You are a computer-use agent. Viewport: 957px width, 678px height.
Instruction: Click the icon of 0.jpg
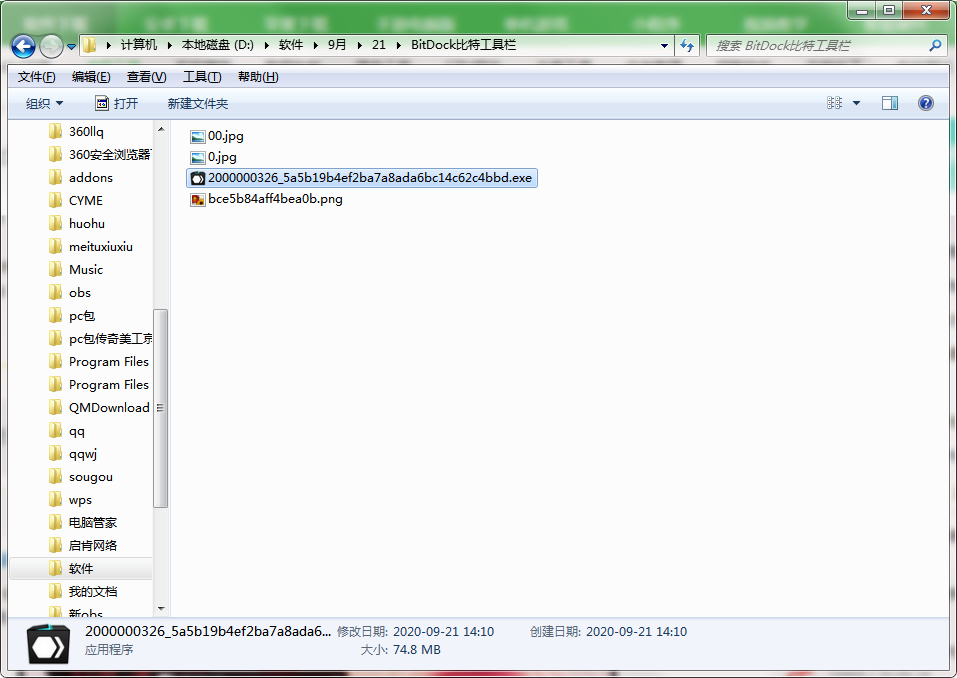[x=197, y=157]
